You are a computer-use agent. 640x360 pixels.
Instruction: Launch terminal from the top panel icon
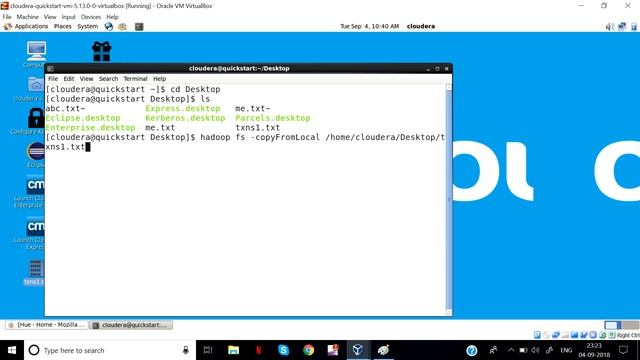click(x=139, y=27)
